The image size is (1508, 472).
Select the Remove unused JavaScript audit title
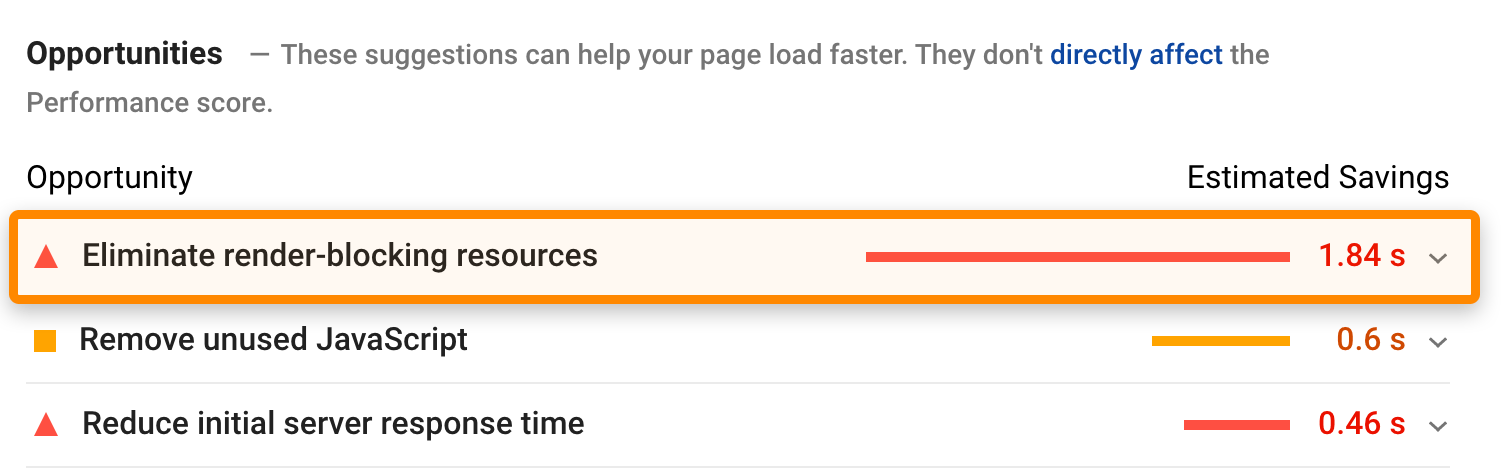tap(273, 340)
